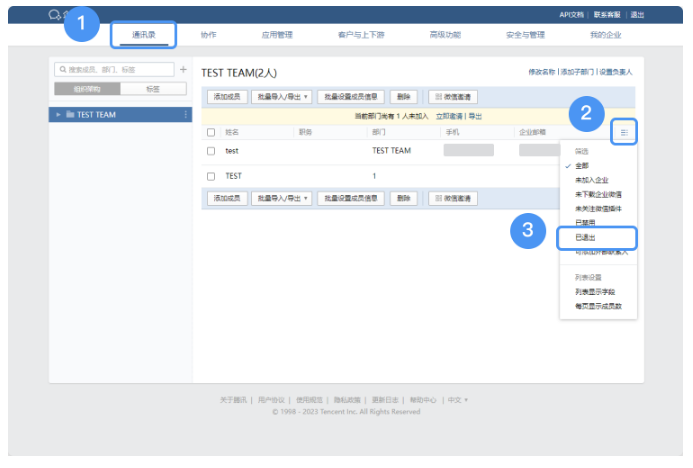Click top 添加成员 button
This screenshot has width=693, height=468.
pyautogui.click(x=226, y=97)
